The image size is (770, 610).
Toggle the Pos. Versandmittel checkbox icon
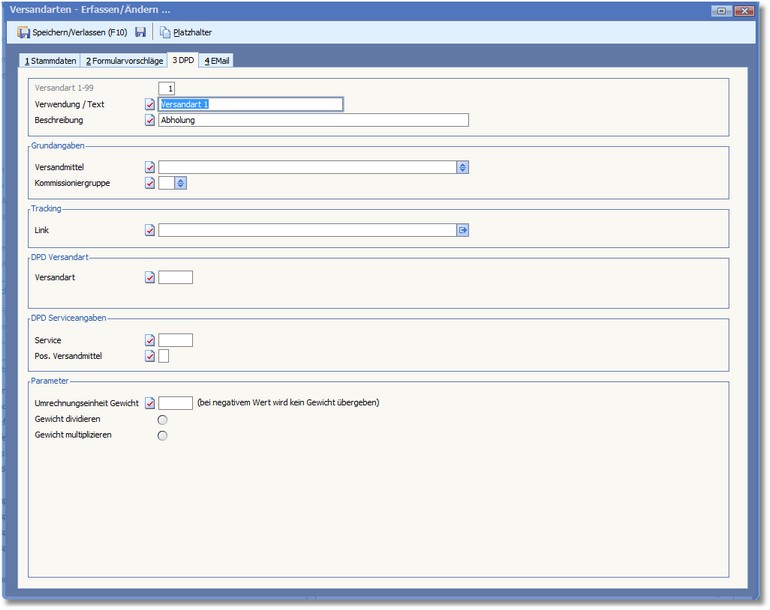pyautogui.click(x=150, y=356)
